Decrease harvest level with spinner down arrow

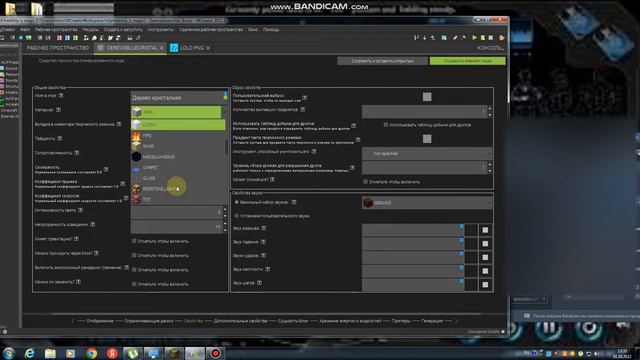tap(490, 171)
